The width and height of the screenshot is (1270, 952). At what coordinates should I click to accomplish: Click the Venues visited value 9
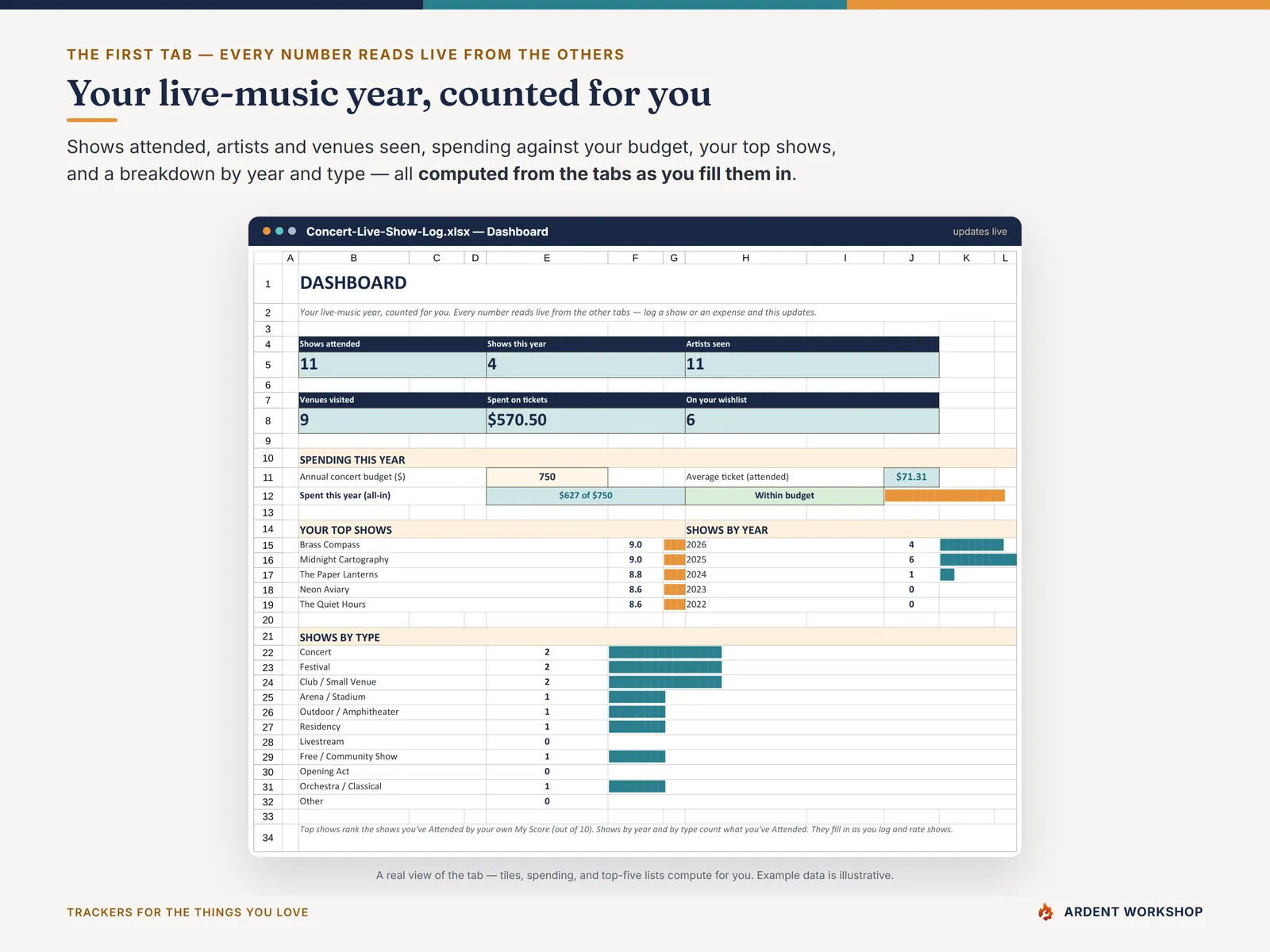[305, 420]
